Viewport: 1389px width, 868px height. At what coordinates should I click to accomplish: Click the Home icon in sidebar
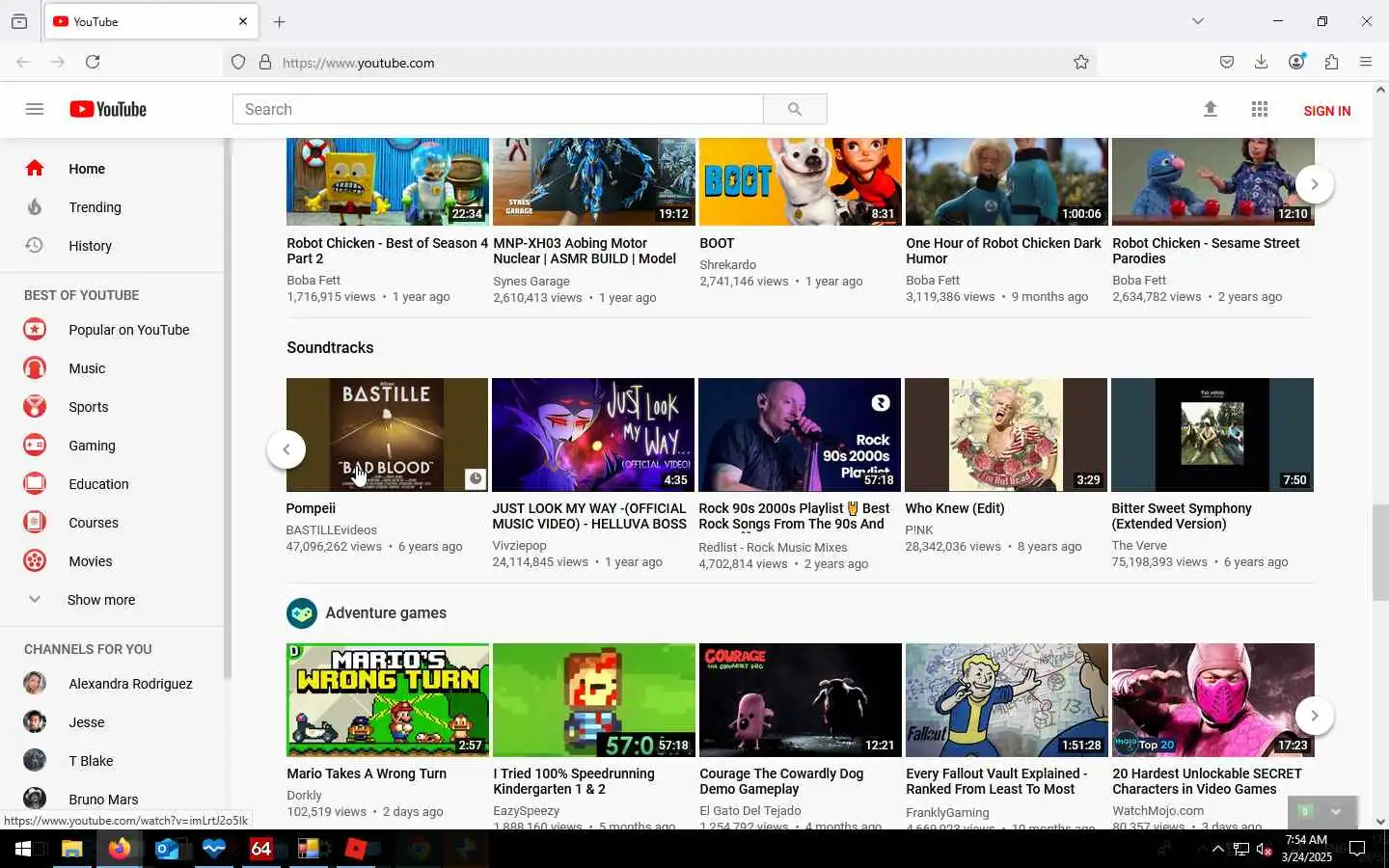click(35, 168)
